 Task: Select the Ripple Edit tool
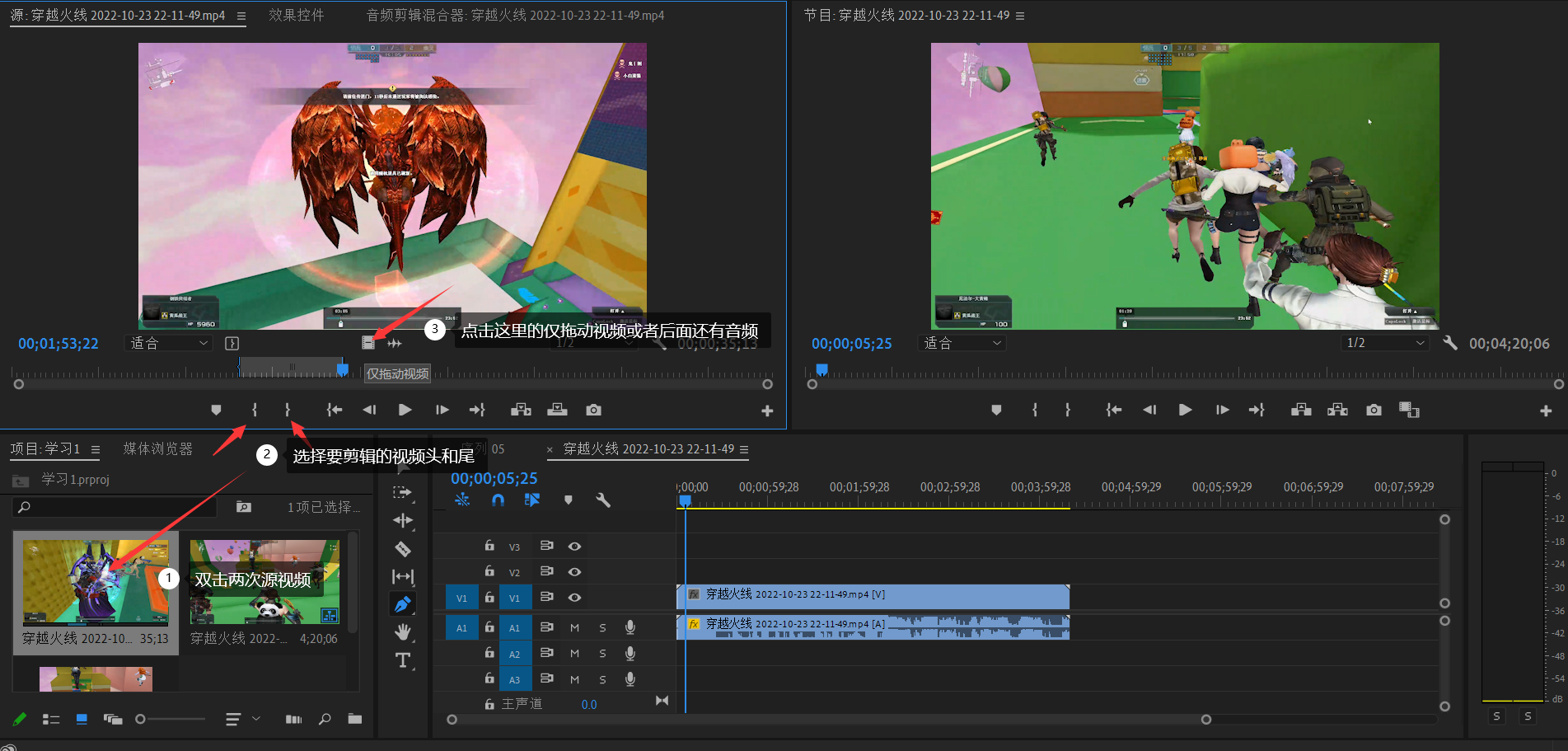click(403, 520)
